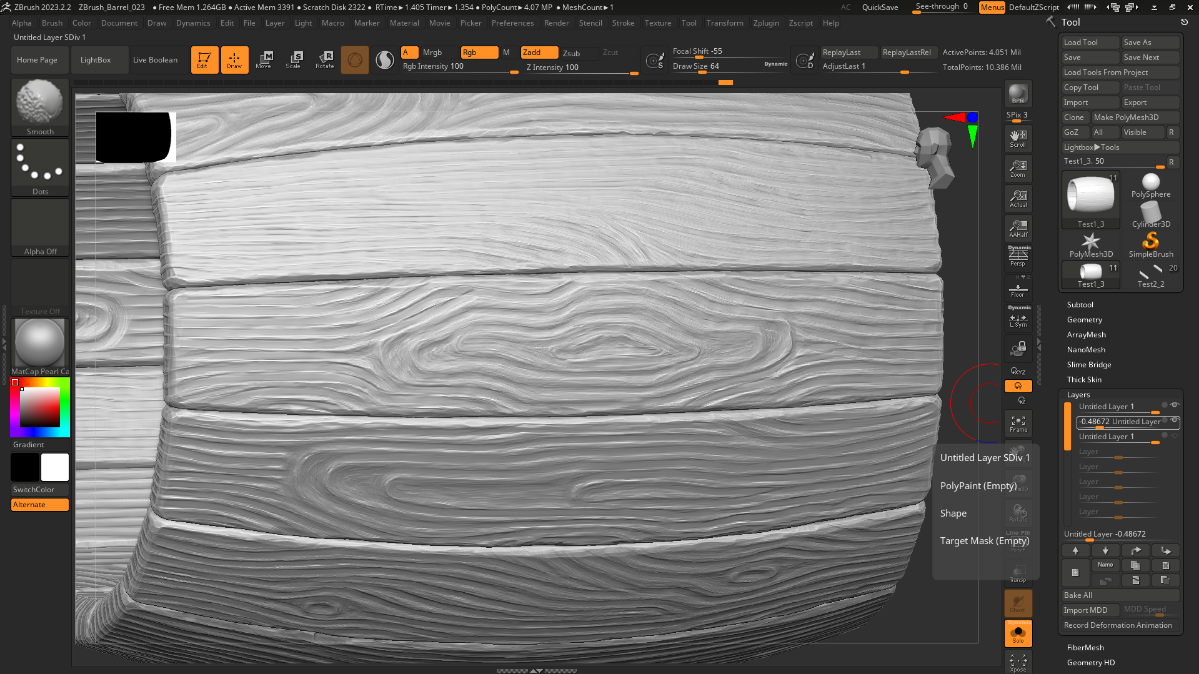Expand the ArrayMesh subpalette
The width and height of the screenshot is (1199, 674).
[x=1086, y=334]
